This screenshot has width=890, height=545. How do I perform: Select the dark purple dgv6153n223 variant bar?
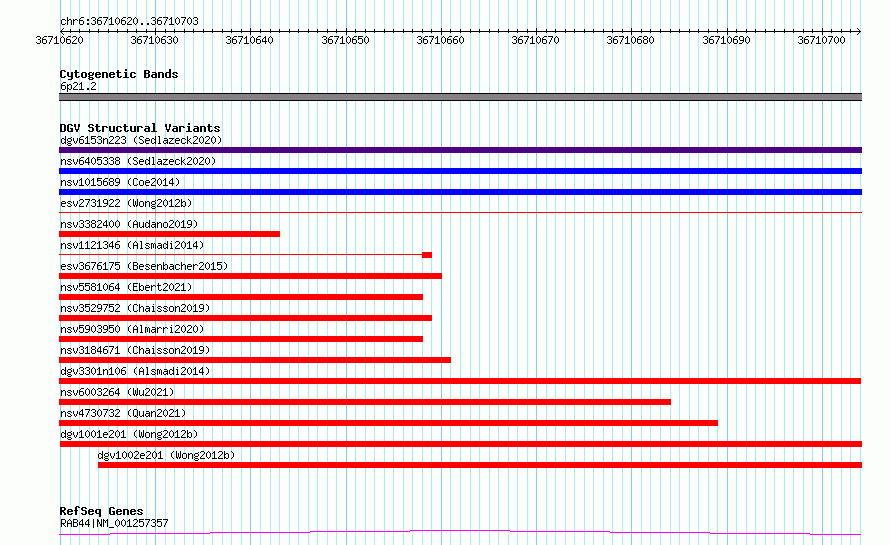pos(460,150)
